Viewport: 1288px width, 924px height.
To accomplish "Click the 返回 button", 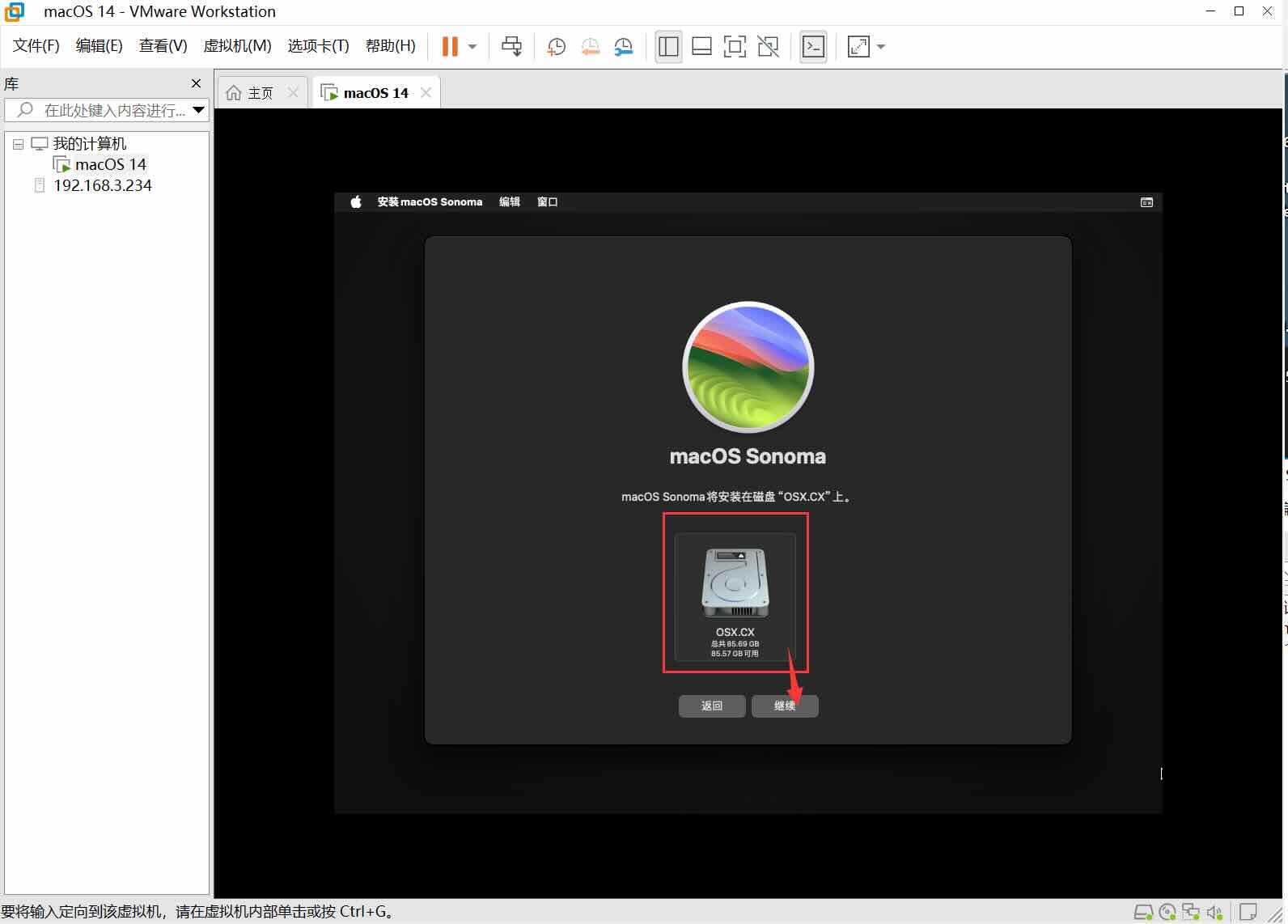I will pyautogui.click(x=712, y=706).
